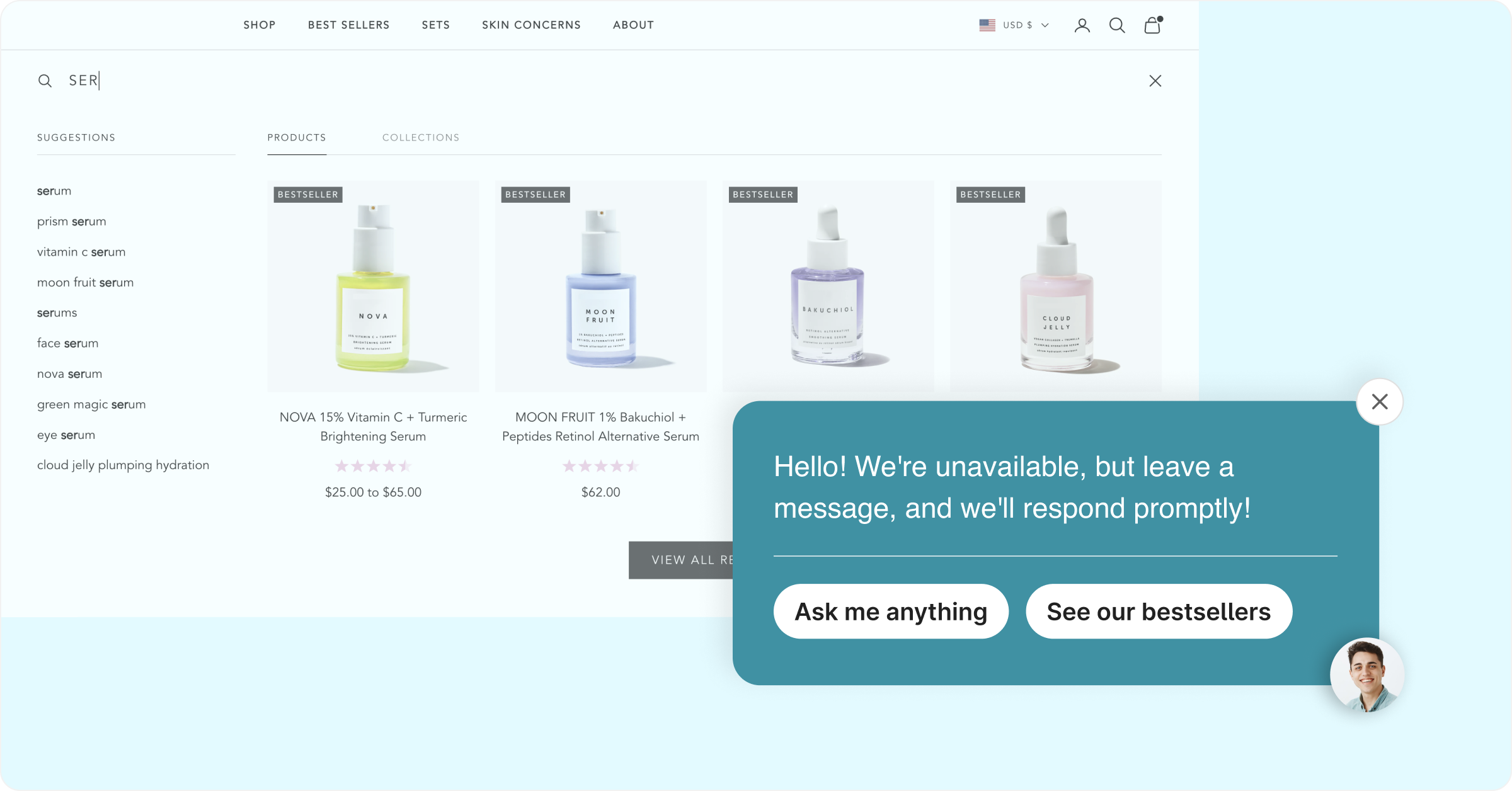Dismiss the search overlay with the X
This screenshot has height=791, width=1512.
click(x=1155, y=81)
